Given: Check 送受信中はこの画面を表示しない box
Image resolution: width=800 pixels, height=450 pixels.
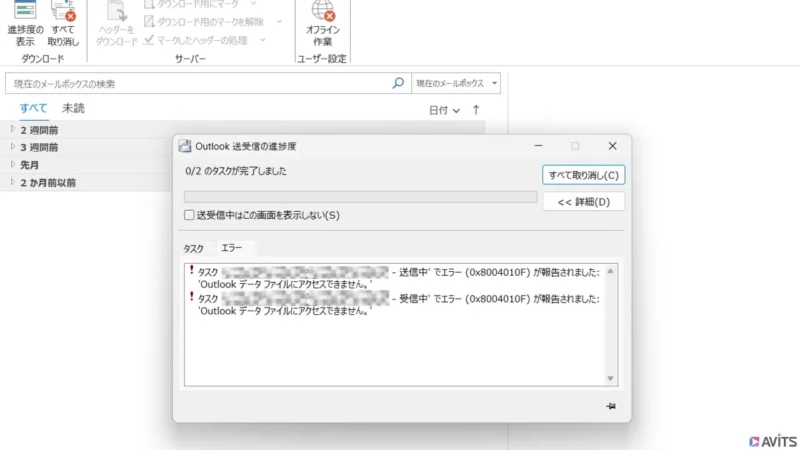Looking at the screenshot, I should (189, 215).
